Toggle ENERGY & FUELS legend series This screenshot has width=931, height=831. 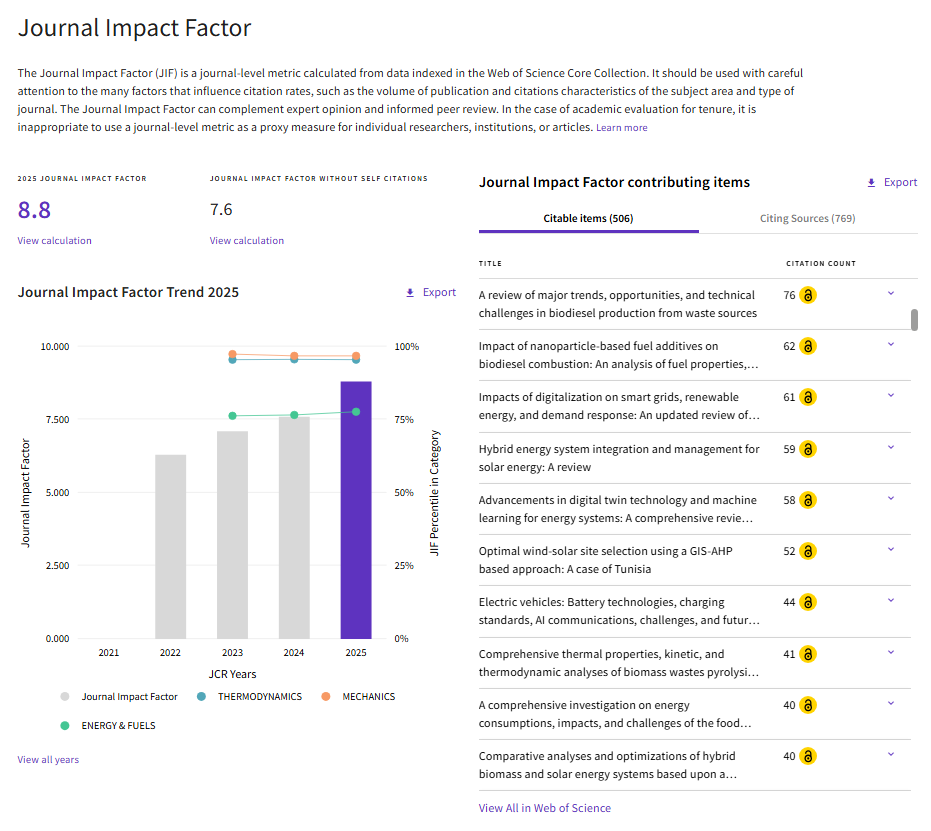tap(107, 726)
